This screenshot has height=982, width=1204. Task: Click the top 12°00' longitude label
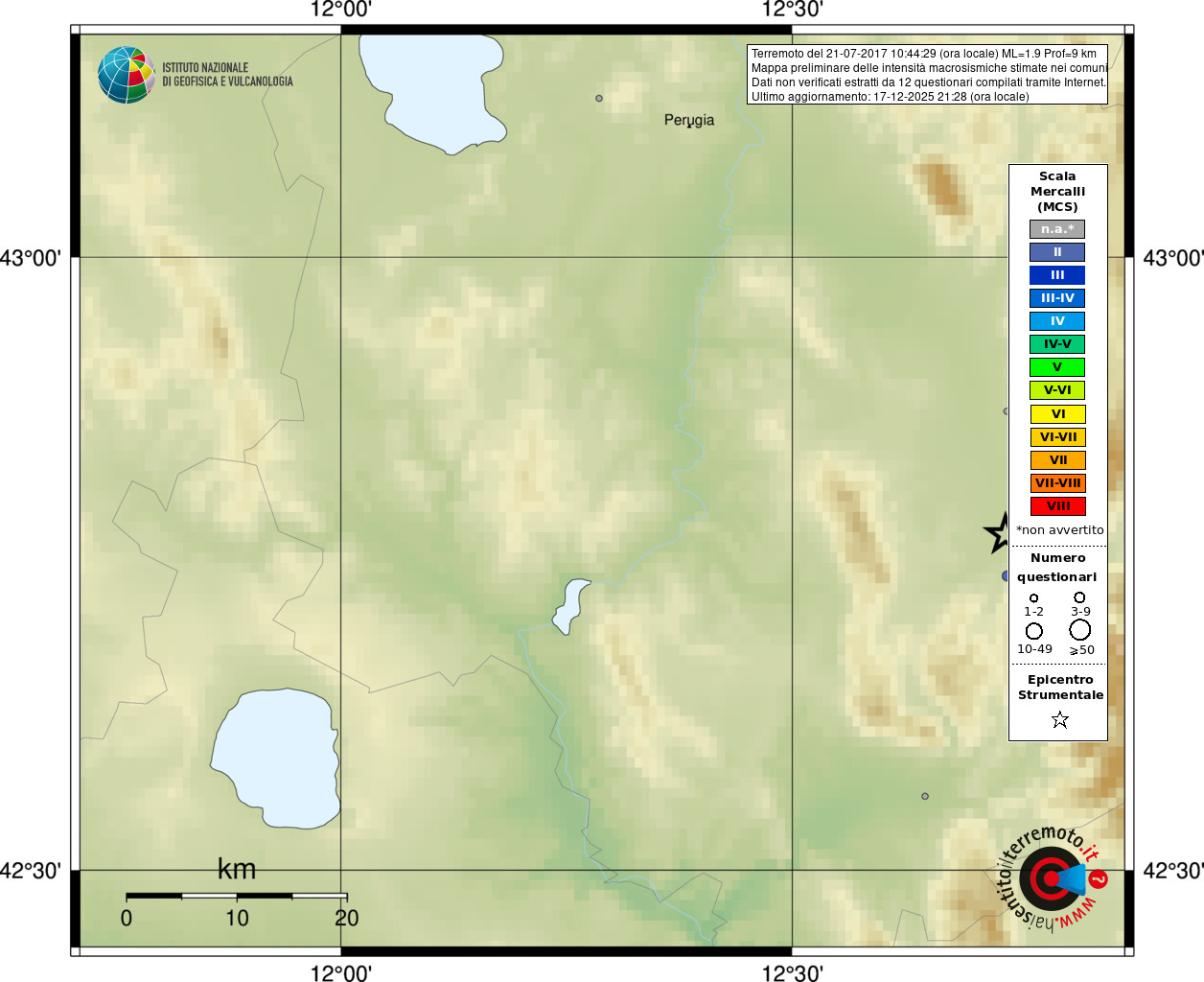[340, 11]
